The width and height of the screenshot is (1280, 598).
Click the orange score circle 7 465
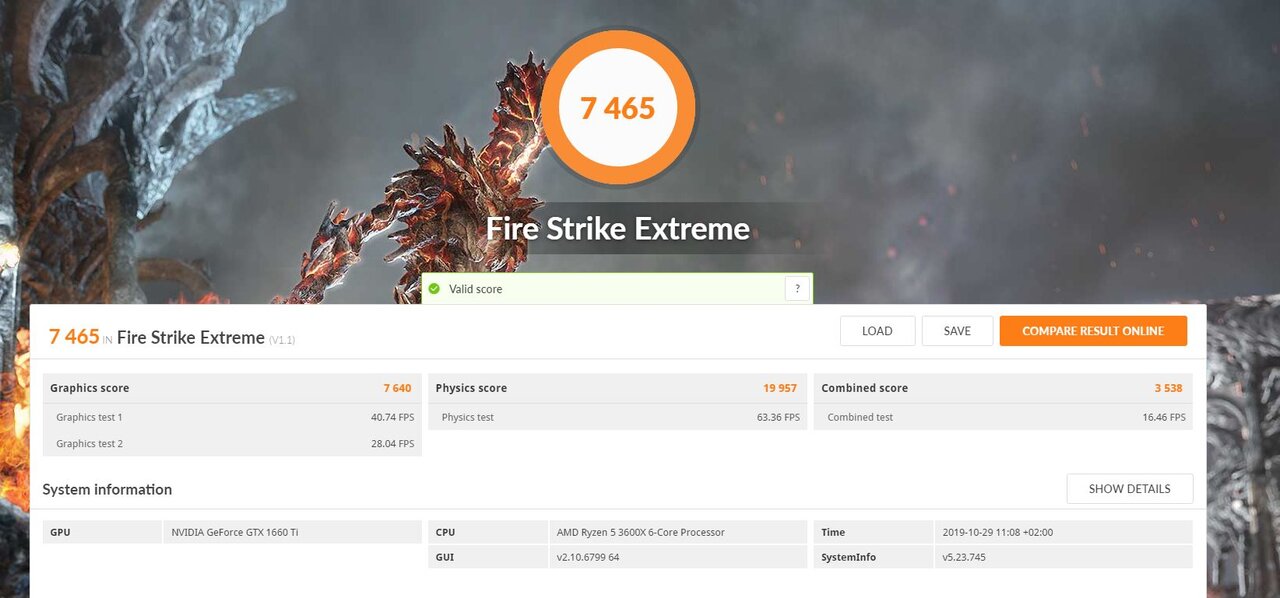click(x=617, y=107)
